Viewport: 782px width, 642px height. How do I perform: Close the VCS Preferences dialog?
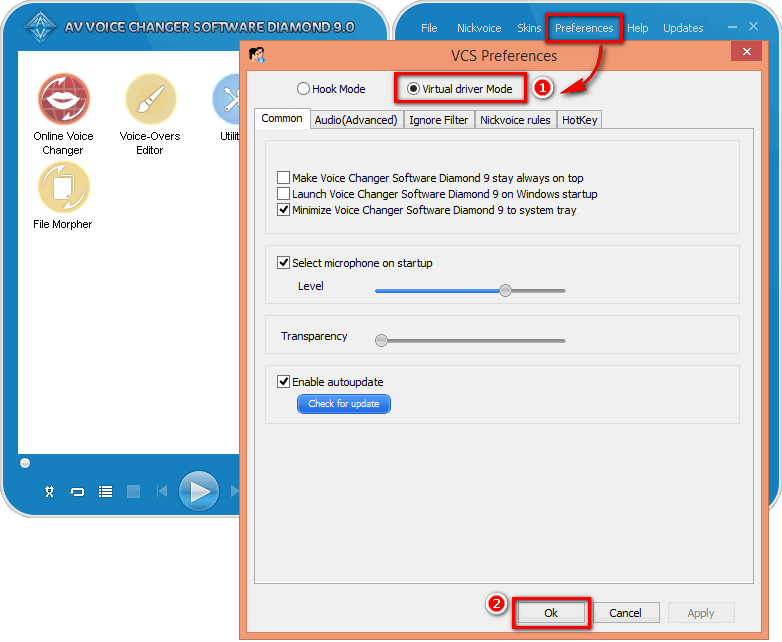747,51
